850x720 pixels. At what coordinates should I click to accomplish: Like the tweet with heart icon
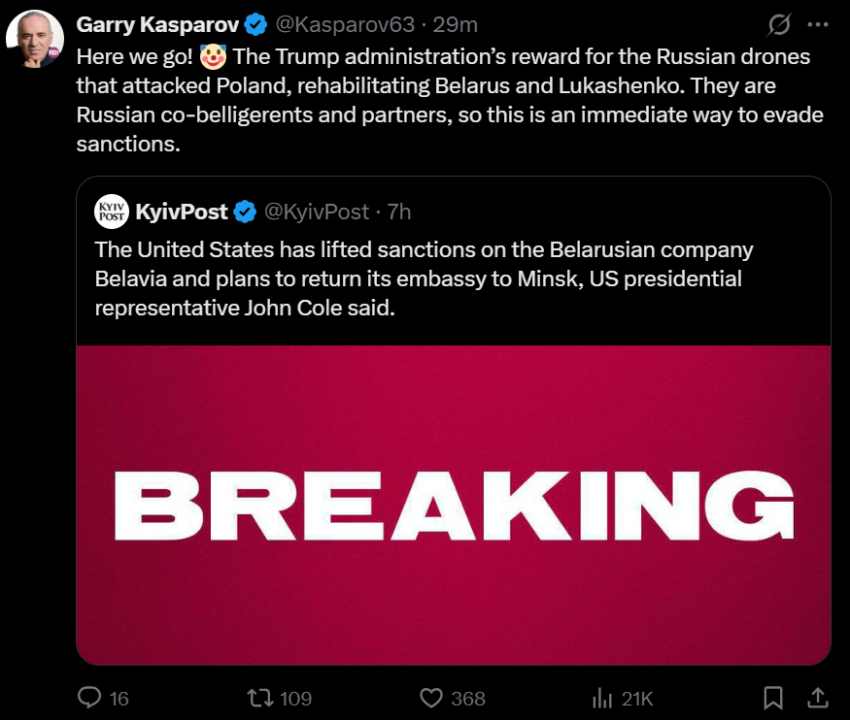pyautogui.click(x=431, y=697)
